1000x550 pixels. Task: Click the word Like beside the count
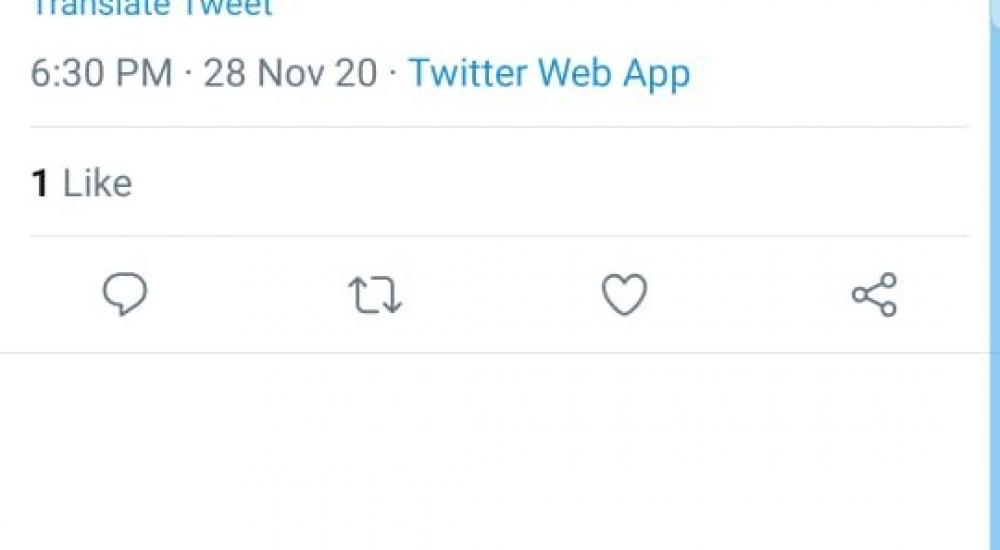(x=97, y=183)
